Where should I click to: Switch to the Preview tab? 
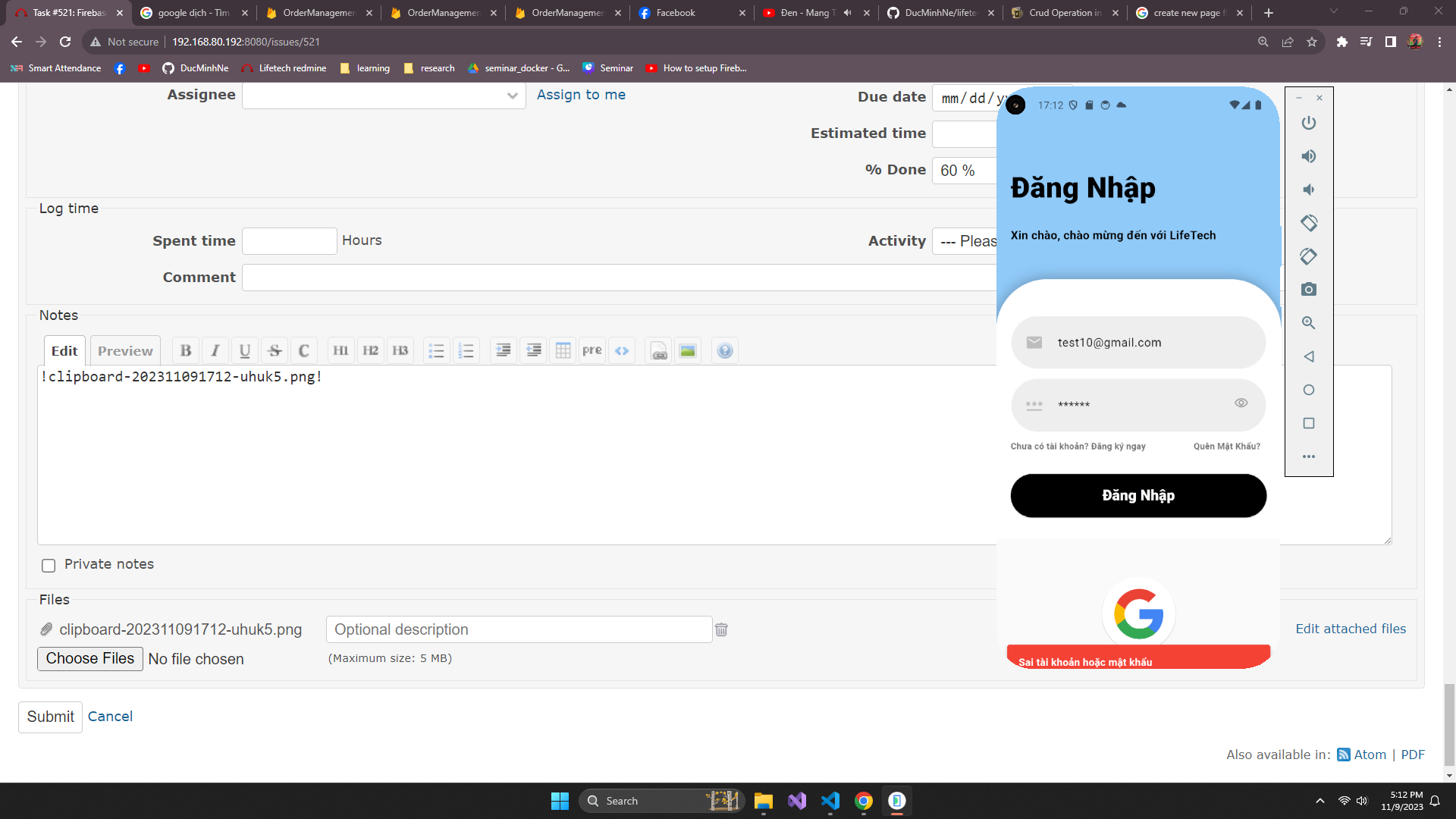point(125,350)
